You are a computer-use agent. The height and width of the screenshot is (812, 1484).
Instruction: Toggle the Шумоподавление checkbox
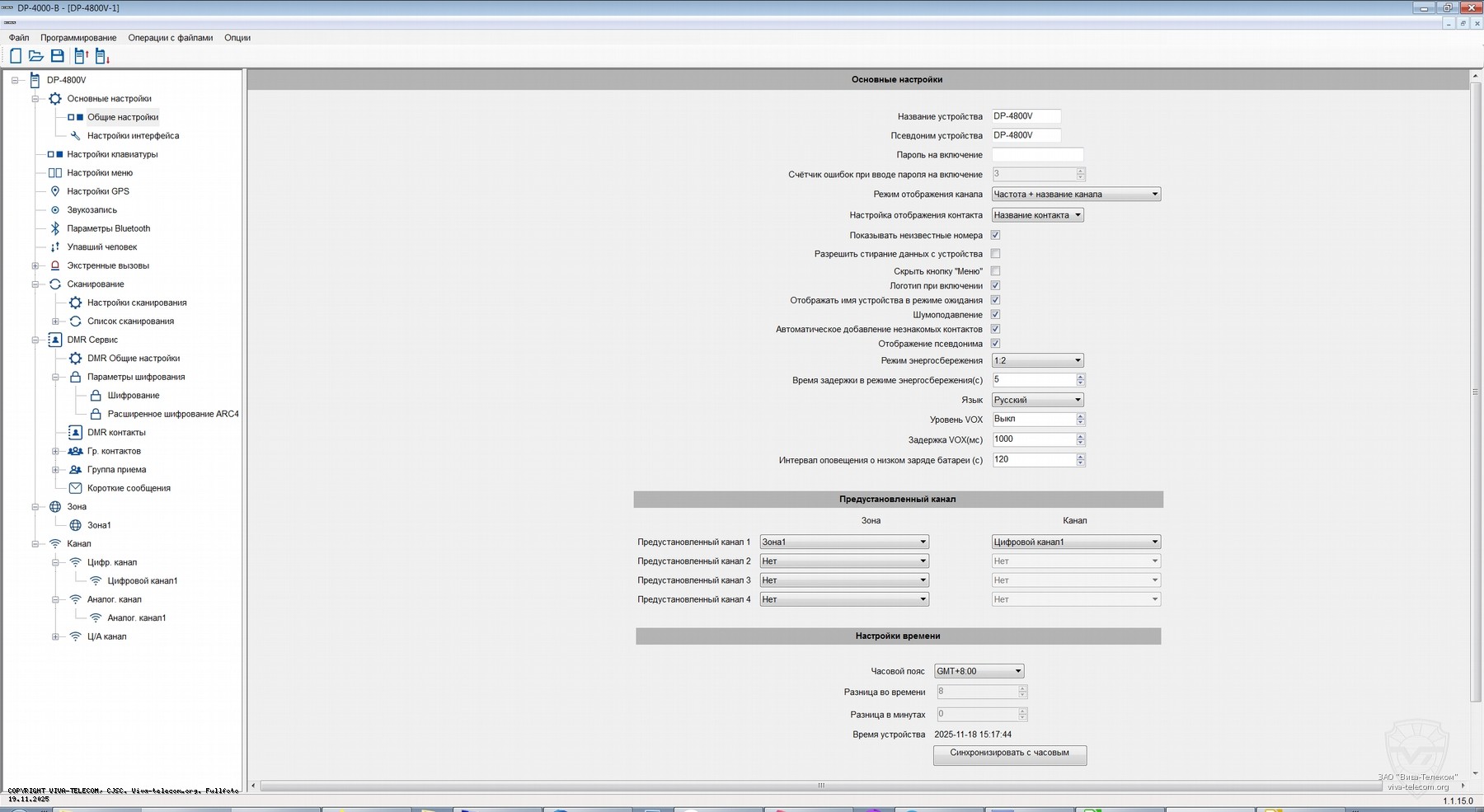[995, 315]
